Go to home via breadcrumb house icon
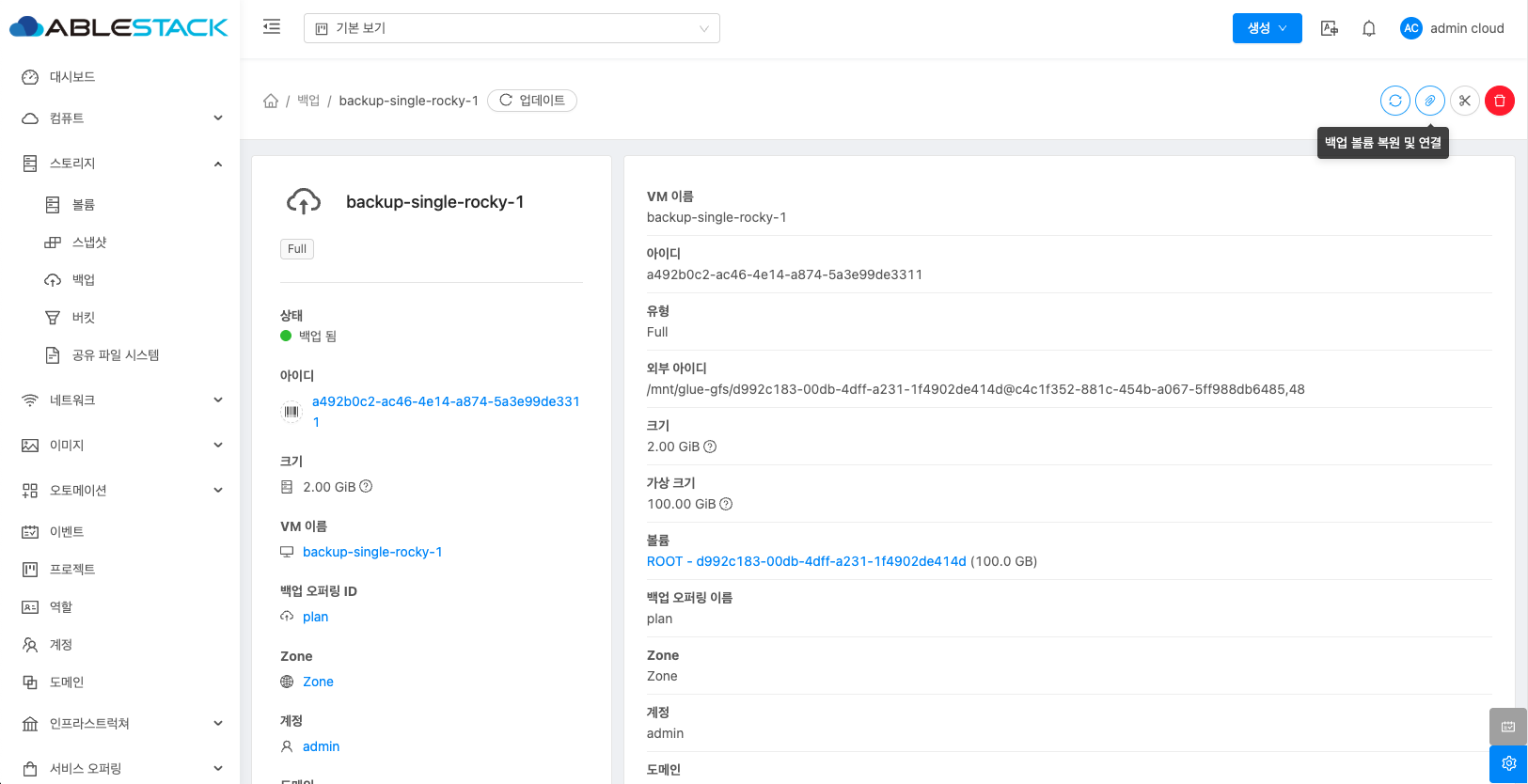Viewport: 1528px width, 784px height. pos(271,101)
